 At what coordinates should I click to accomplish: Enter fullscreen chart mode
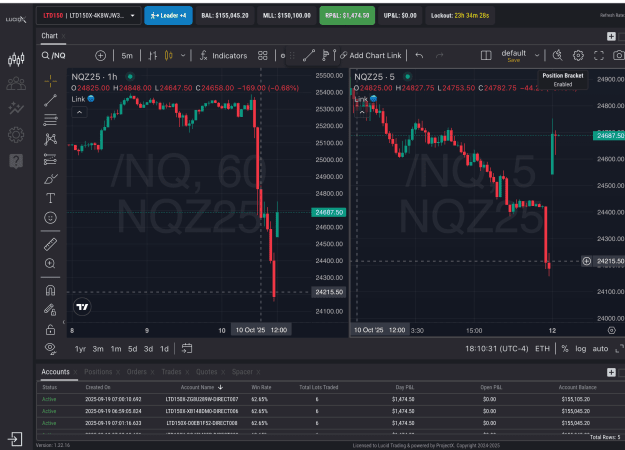point(599,55)
